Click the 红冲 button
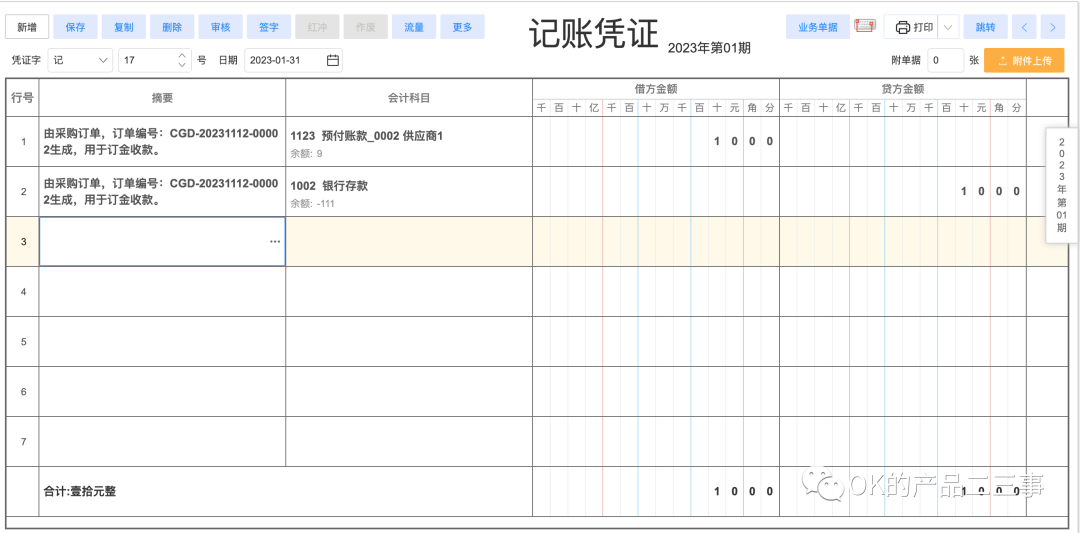 click(318, 28)
